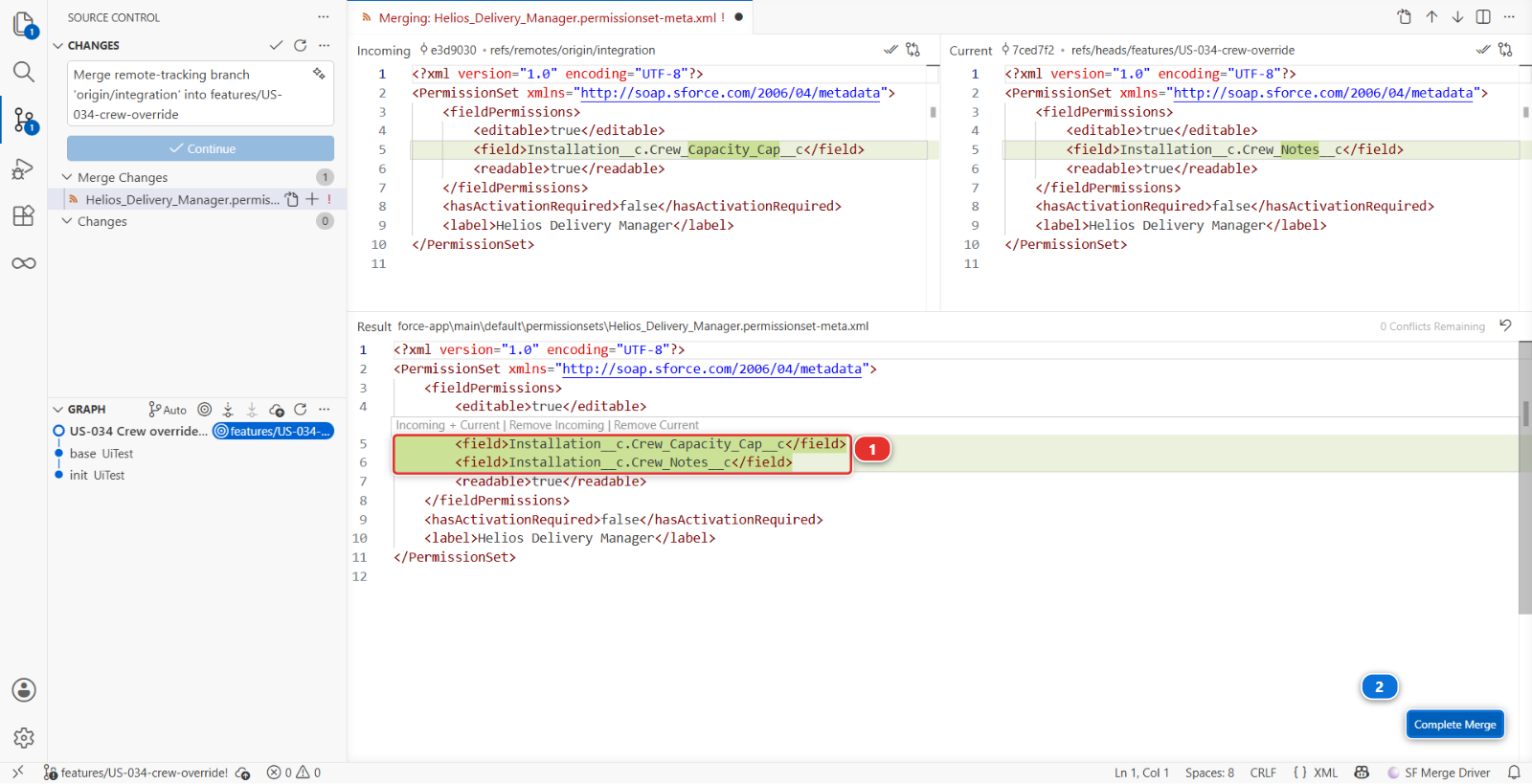Stage changes plus icon on the Helios_Delivery_Manager row
1532x784 pixels.
click(x=312, y=199)
